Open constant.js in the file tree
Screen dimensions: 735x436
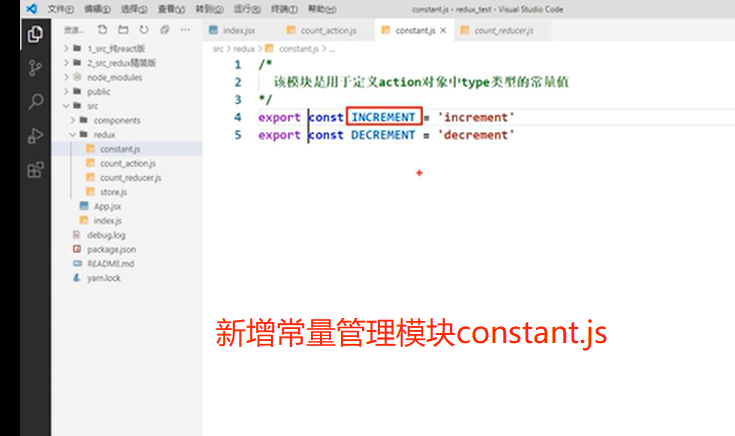coord(127,149)
